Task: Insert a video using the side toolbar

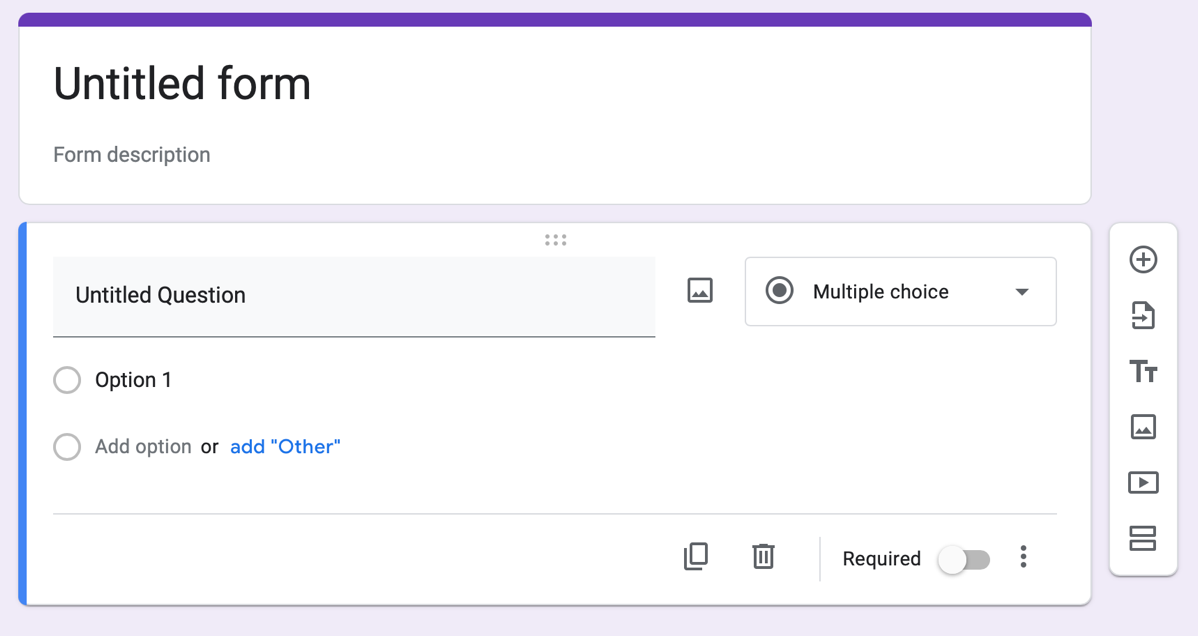Action: coord(1143,483)
